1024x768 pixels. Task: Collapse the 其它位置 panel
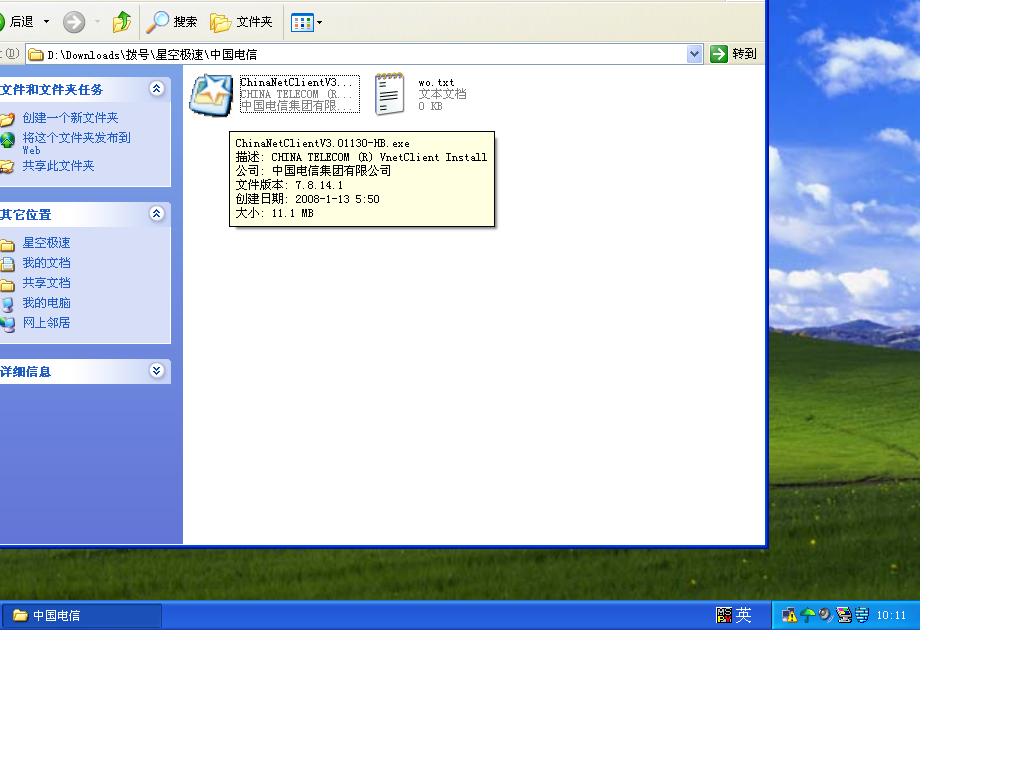click(x=157, y=214)
